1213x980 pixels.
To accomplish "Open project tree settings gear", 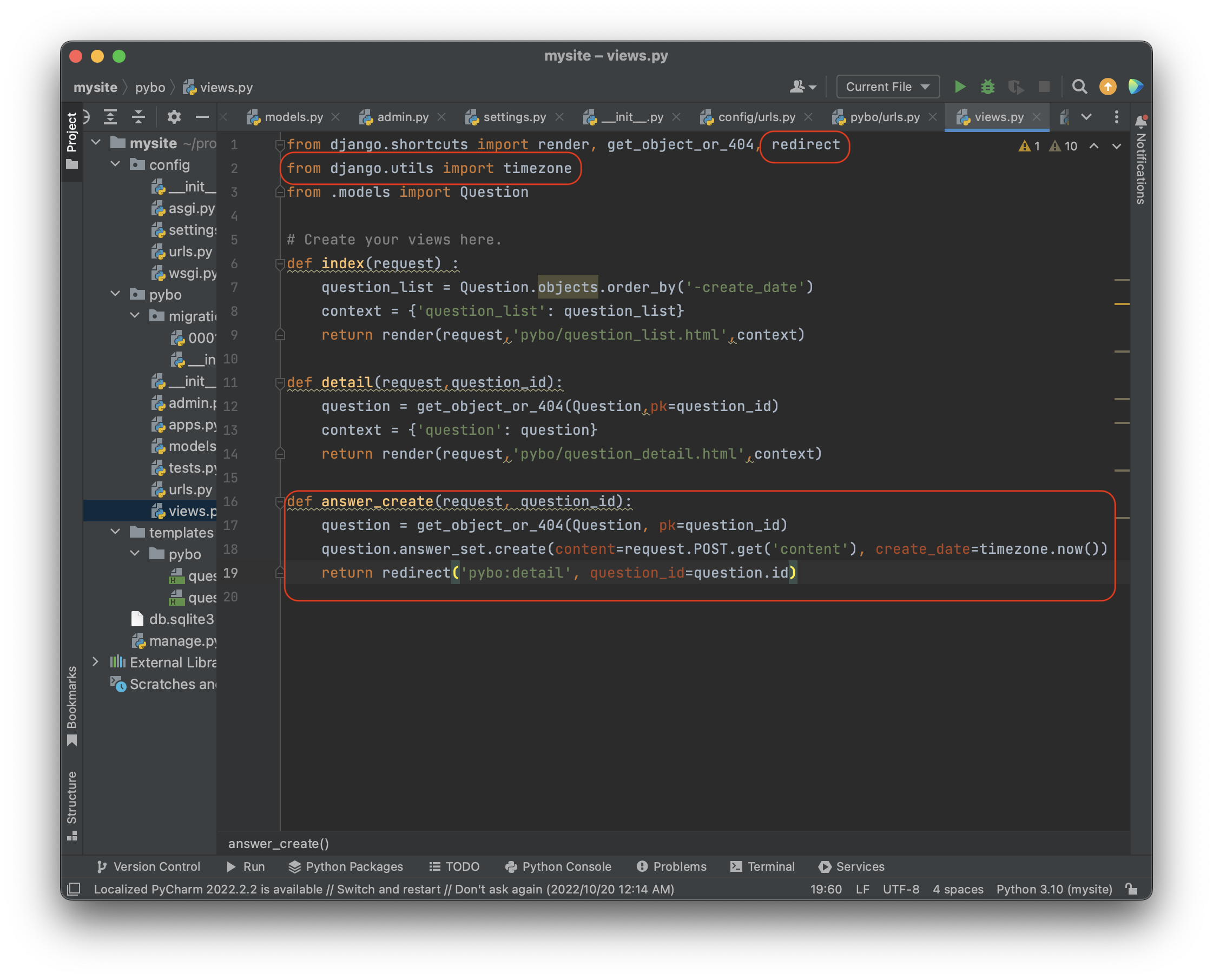I will [174, 117].
